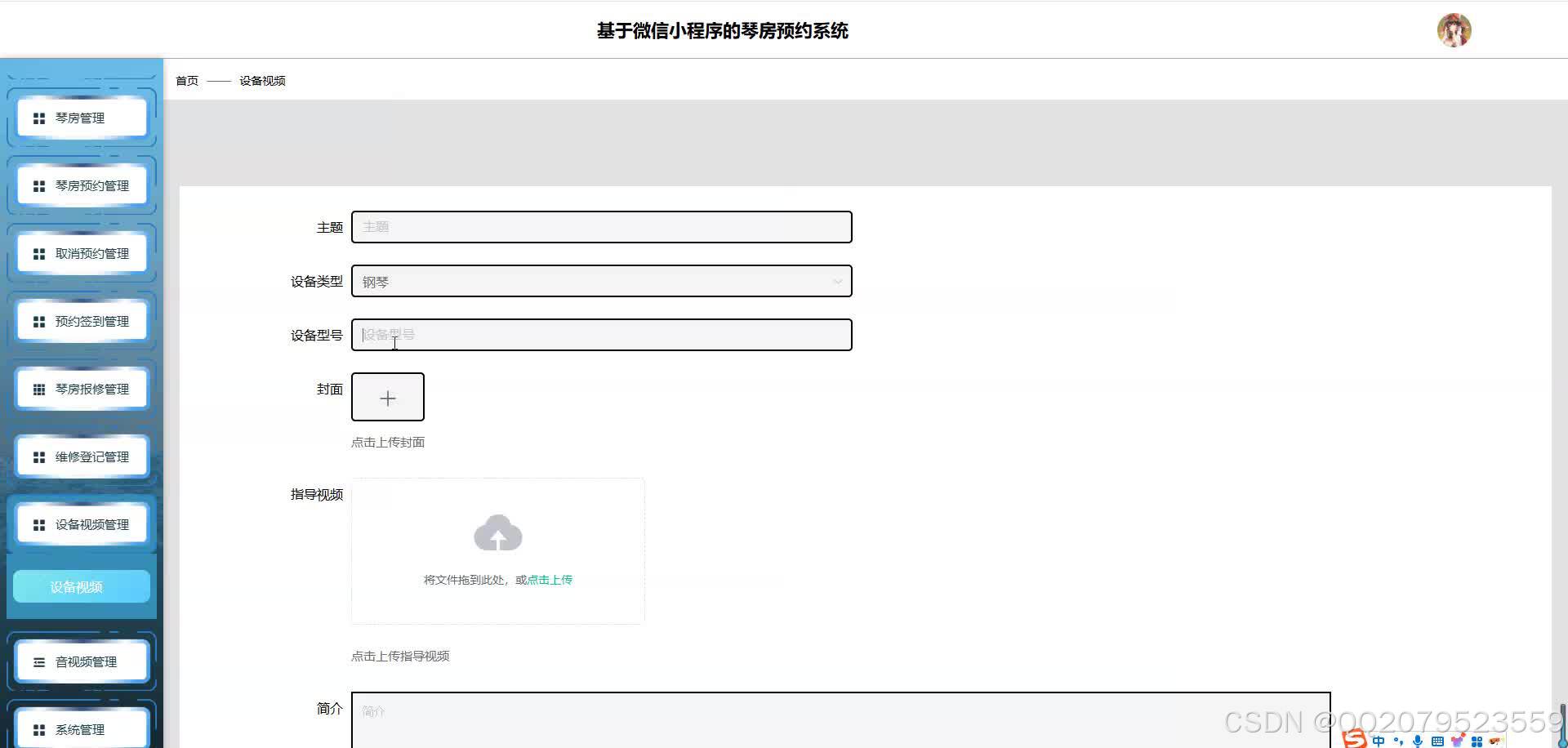Select the 琴房管理 grid icon in sidebar
This screenshot has width=1568, height=748.
[x=38, y=118]
